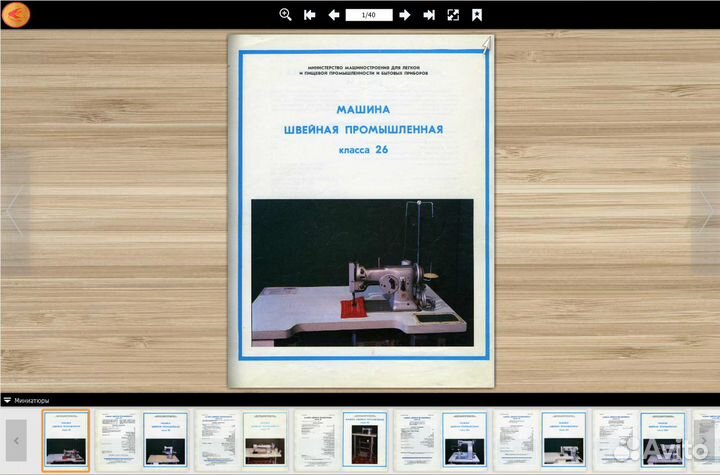Open the fourth thumbnail with table stand
Screen dimensions: 720x475
340,439
